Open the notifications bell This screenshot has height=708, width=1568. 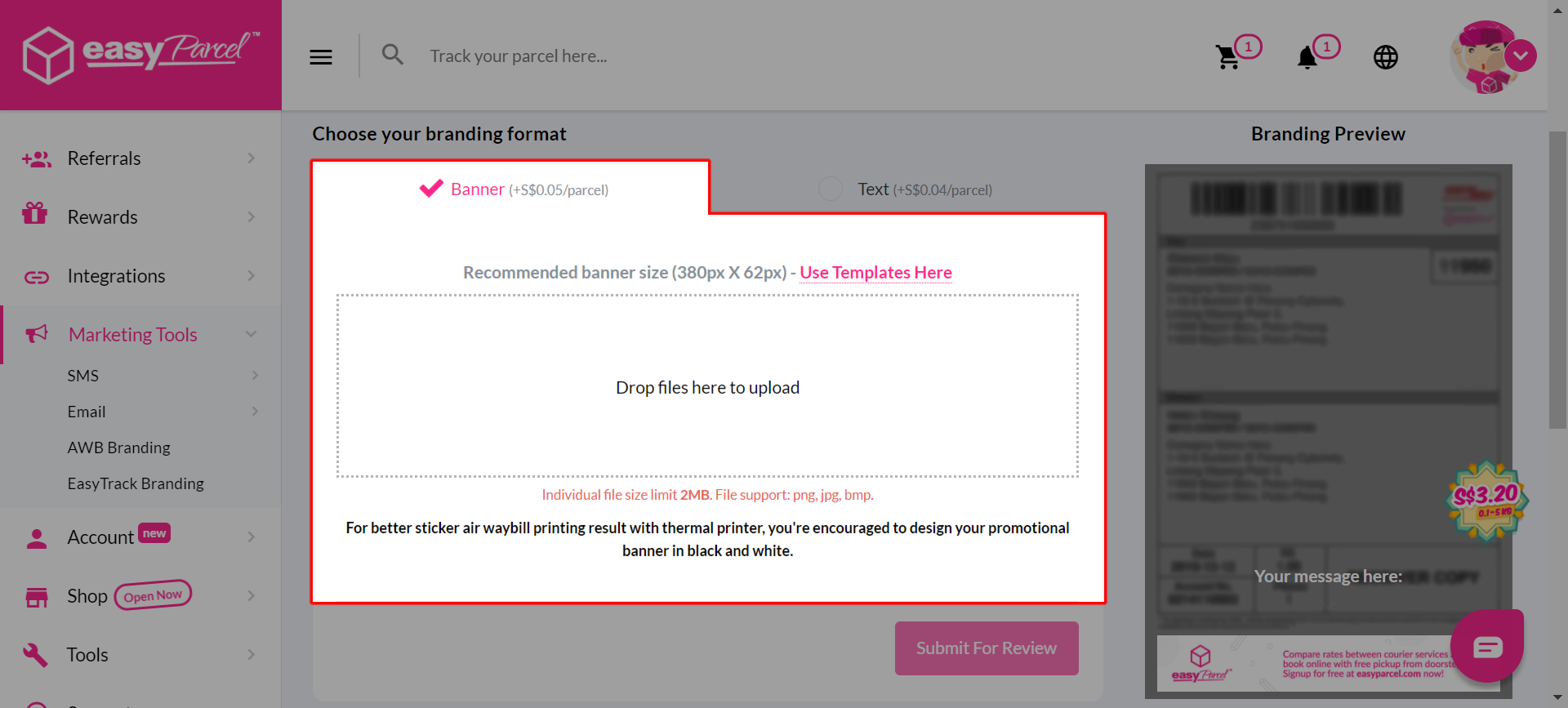tap(1307, 57)
